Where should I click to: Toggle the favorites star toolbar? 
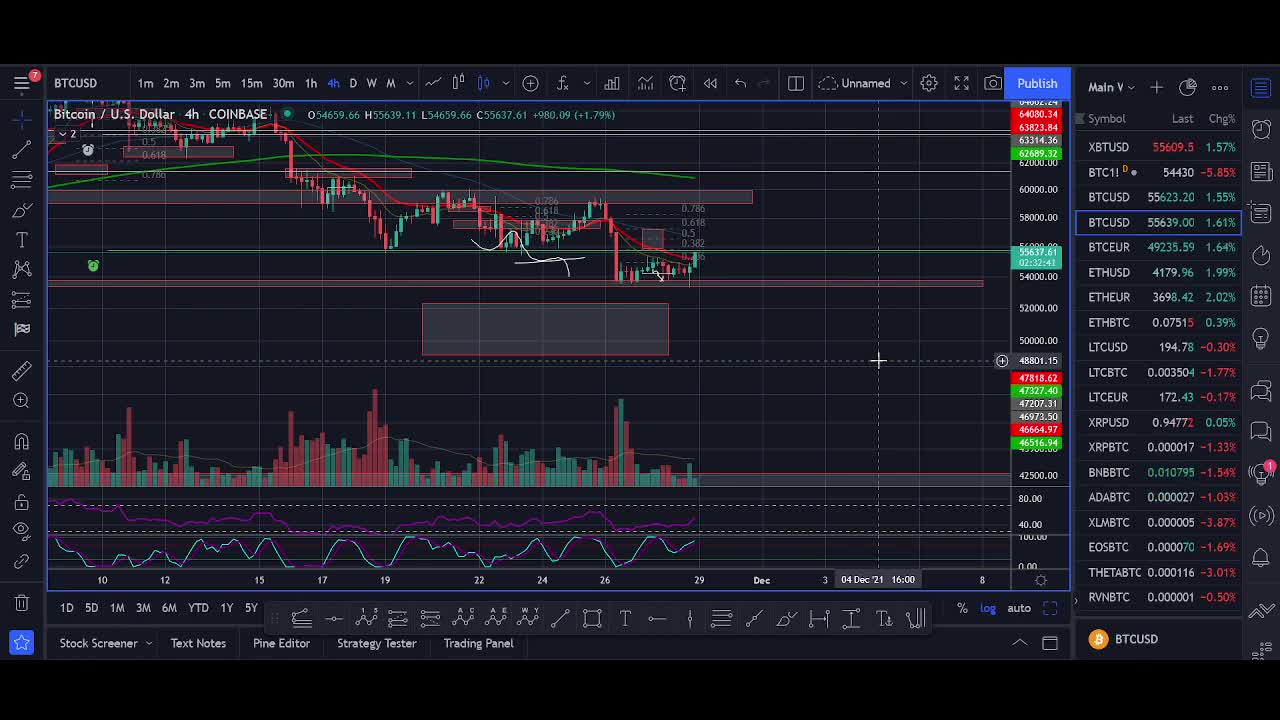click(x=21, y=642)
